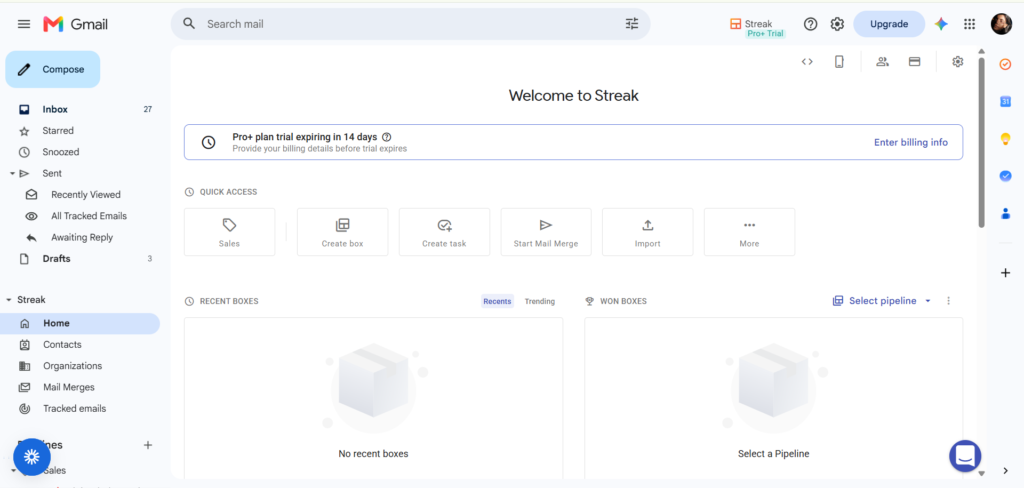Click the Enter billing info link
1024x488 pixels.
(x=910, y=142)
